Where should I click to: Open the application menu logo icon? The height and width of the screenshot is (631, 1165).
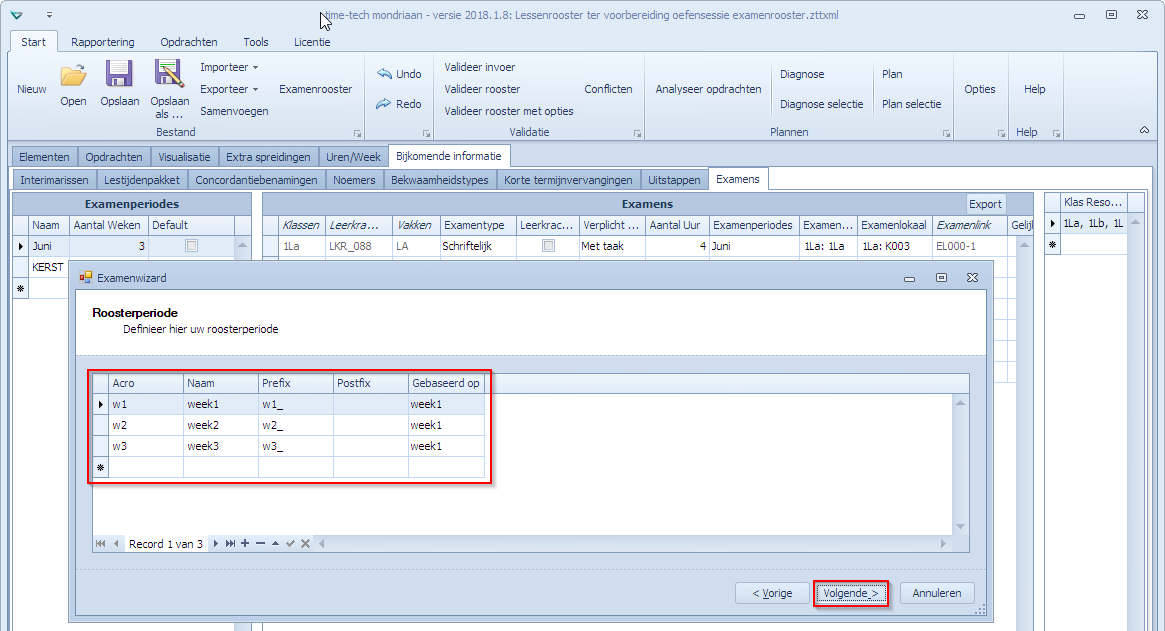click(x=16, y=15)
